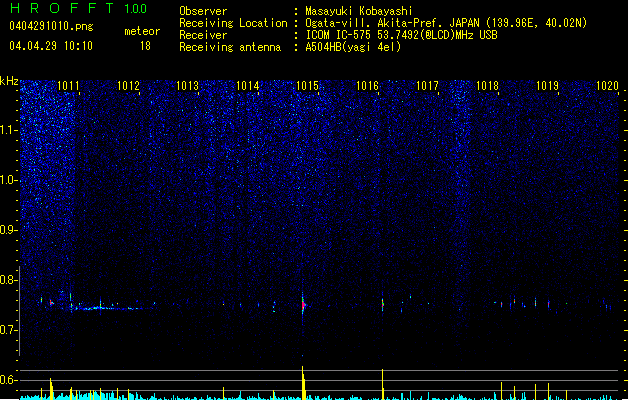Click the meteor label

coord(142,31)
